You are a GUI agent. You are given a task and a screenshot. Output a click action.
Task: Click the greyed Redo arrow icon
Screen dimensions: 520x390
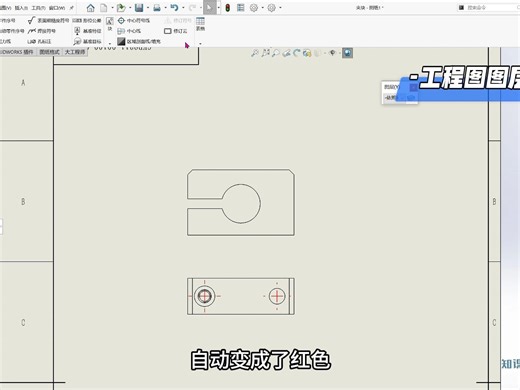(x=192, y=8)
